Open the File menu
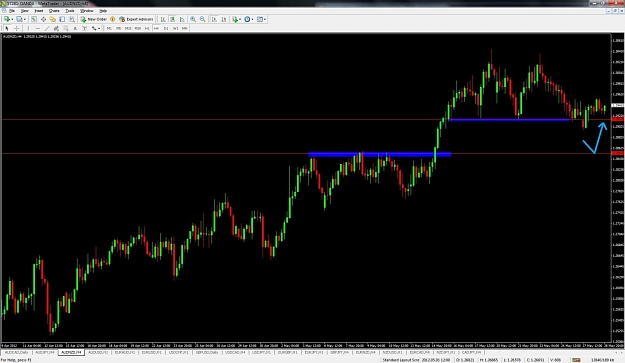This screenshot has width=625, height=363. point(12,11)
